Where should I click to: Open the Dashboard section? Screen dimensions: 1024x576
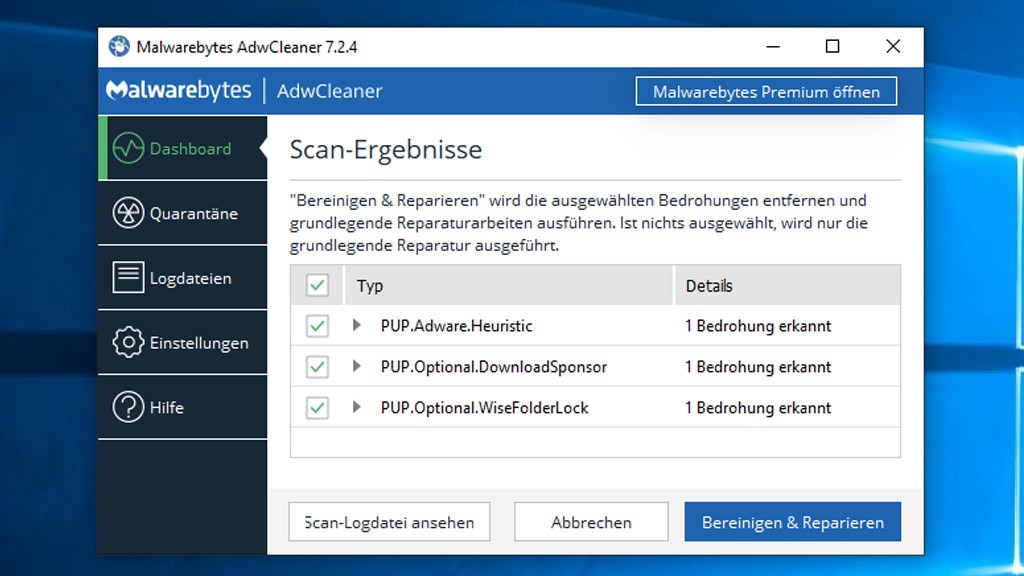tap(183, 148)
